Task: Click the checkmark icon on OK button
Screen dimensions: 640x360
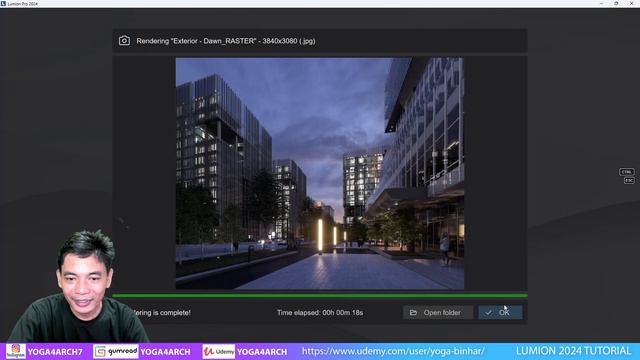Action: (x=489, y=313)
